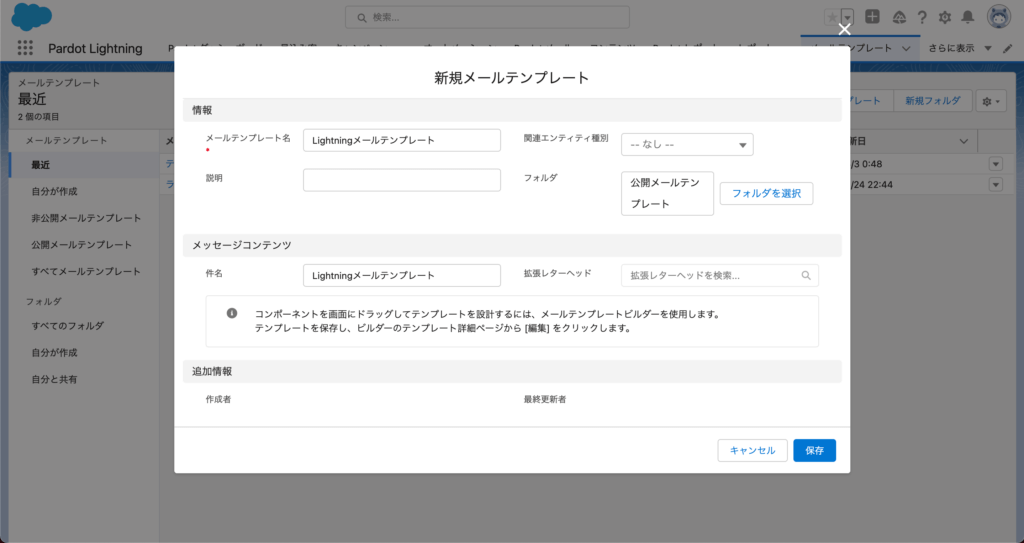Open the メールテンプレート tab chevron
The height and width of the screenshot is (543, 1024).
click(x=906, y=48)
